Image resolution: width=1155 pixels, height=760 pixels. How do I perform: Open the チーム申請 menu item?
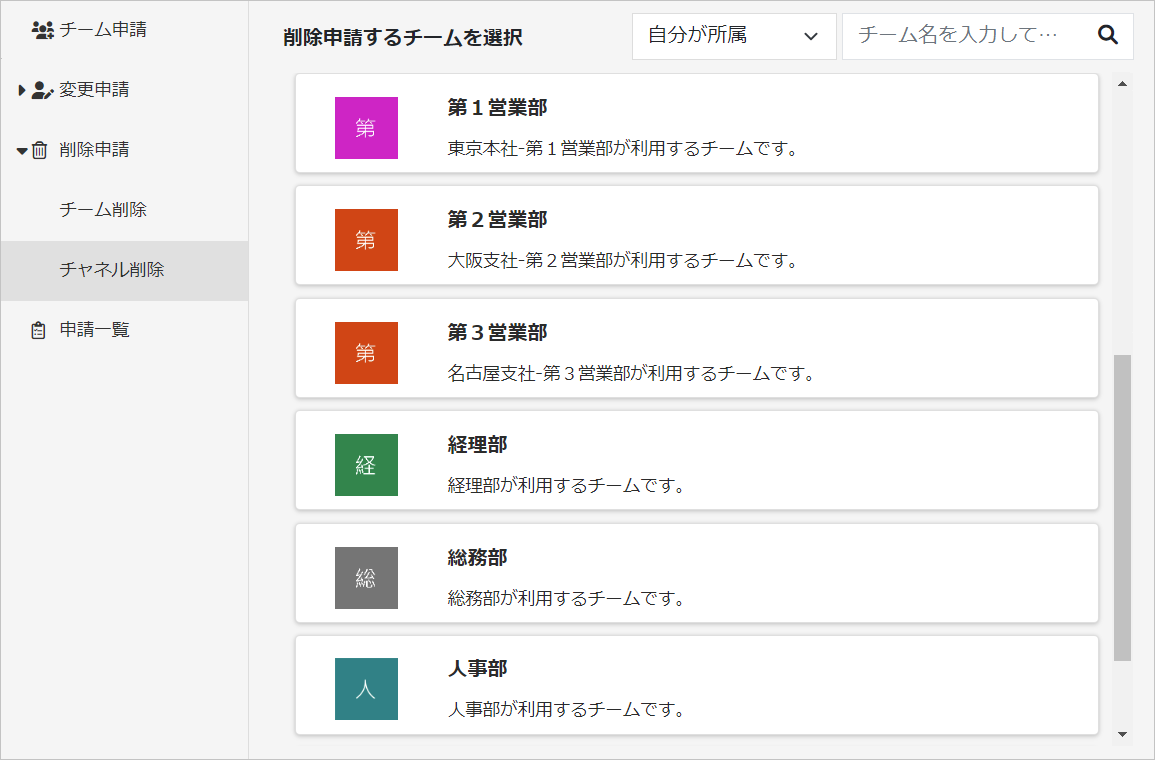[103, 29]
